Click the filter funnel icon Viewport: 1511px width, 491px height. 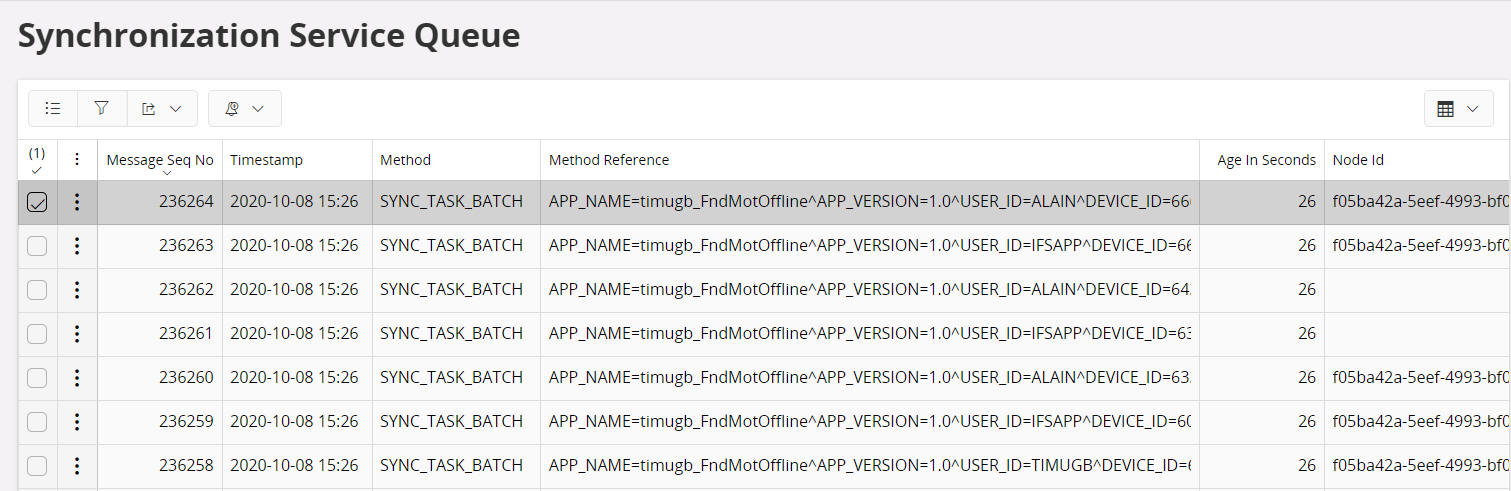[x=102, y=109]
